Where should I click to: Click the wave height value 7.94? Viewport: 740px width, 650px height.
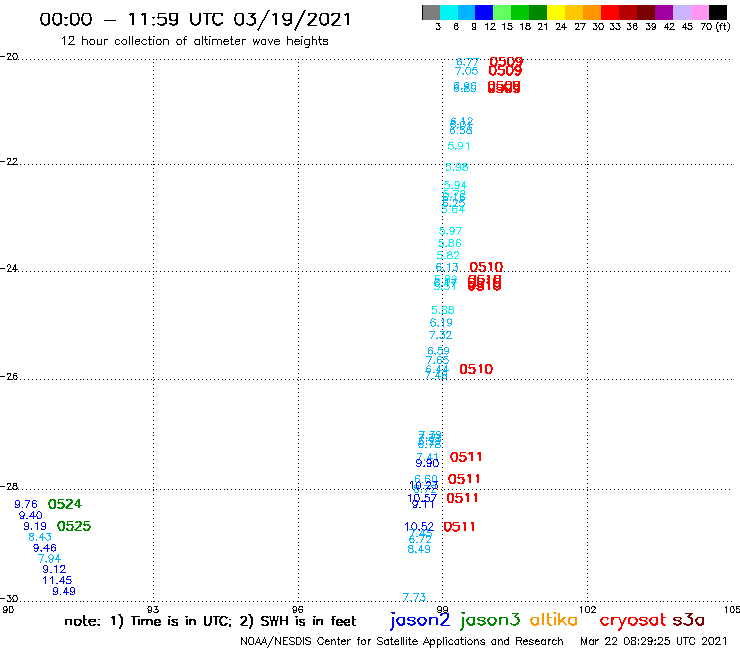pos(50,559)
